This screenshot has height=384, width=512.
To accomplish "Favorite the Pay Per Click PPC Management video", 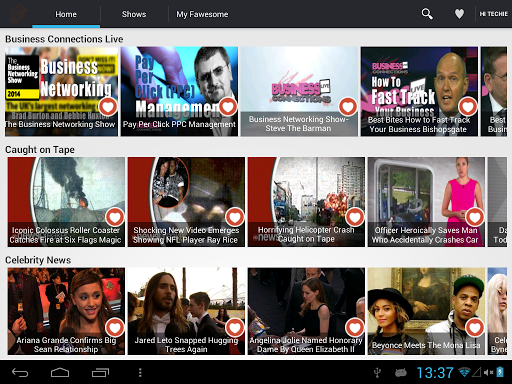I will coord(228,107).
